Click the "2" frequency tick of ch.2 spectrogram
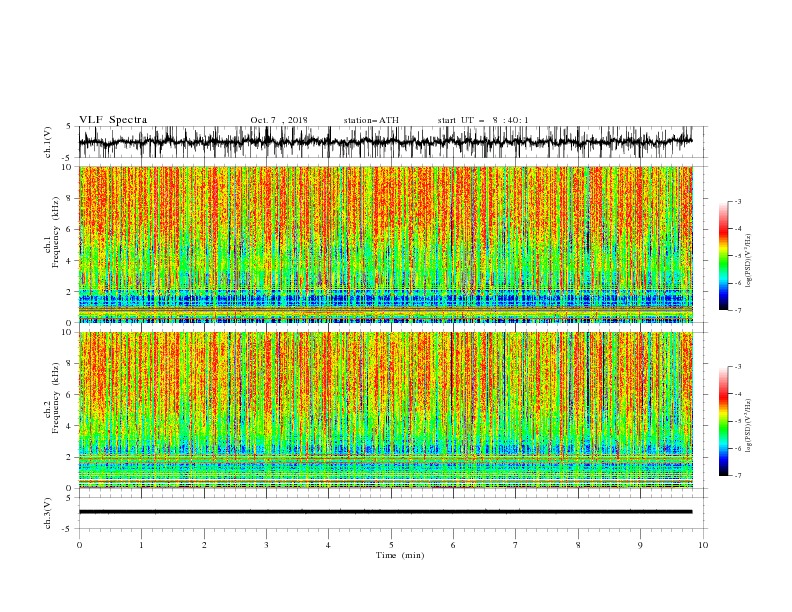The height and width of the screenshot is (612, 792). pos(70,457)
